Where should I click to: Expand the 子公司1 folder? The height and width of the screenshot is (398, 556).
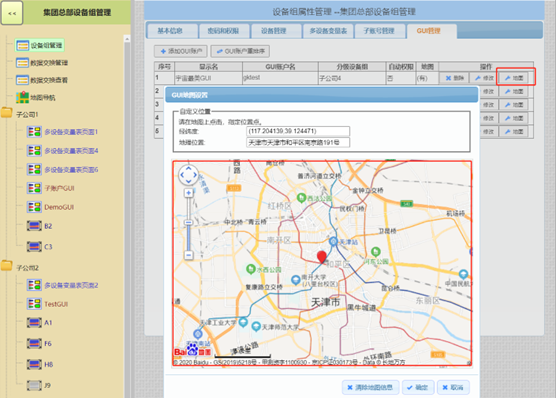[x=7, y=113]
